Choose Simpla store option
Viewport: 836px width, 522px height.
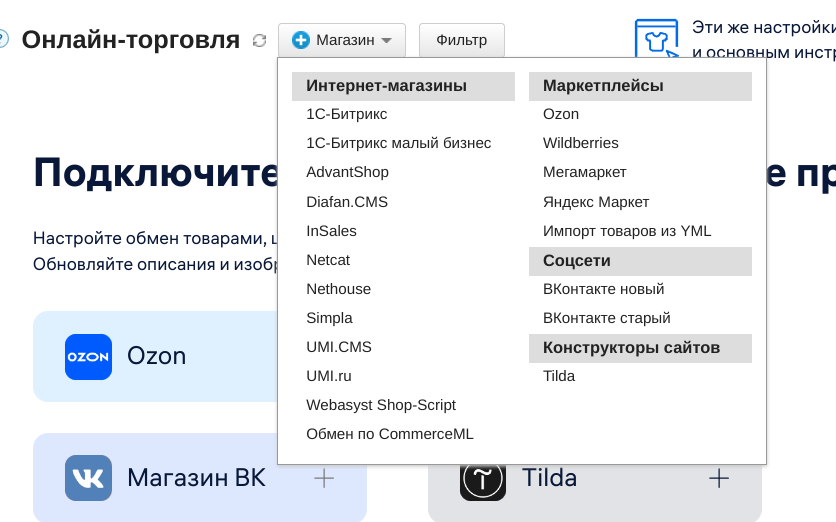(x=329, y=318)
